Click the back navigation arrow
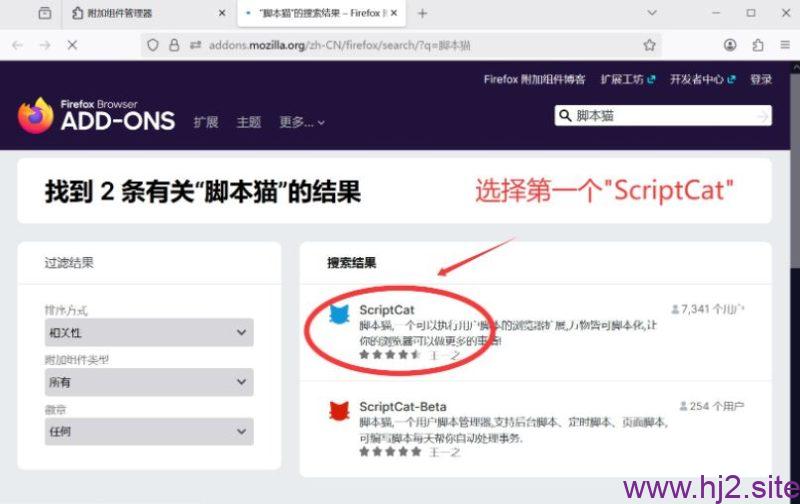Image resolution: width=800 pixels, height=504 pixels. (18, 45)
